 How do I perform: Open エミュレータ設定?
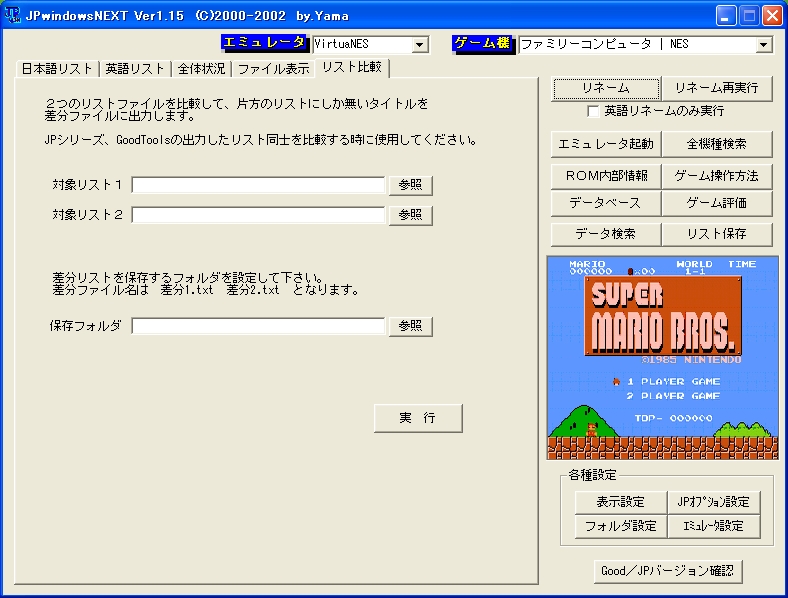pos(714,526)
